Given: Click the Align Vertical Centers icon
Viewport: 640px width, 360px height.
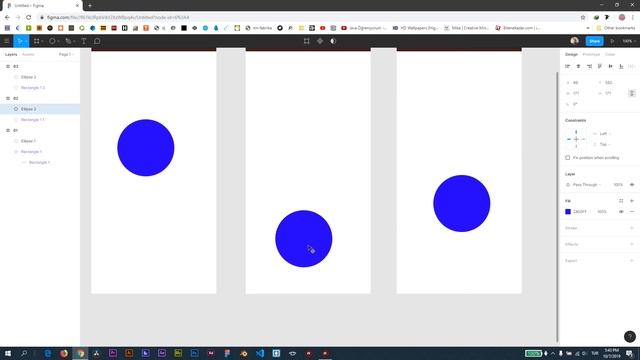Looking at the screenshot, I should 611,66.
